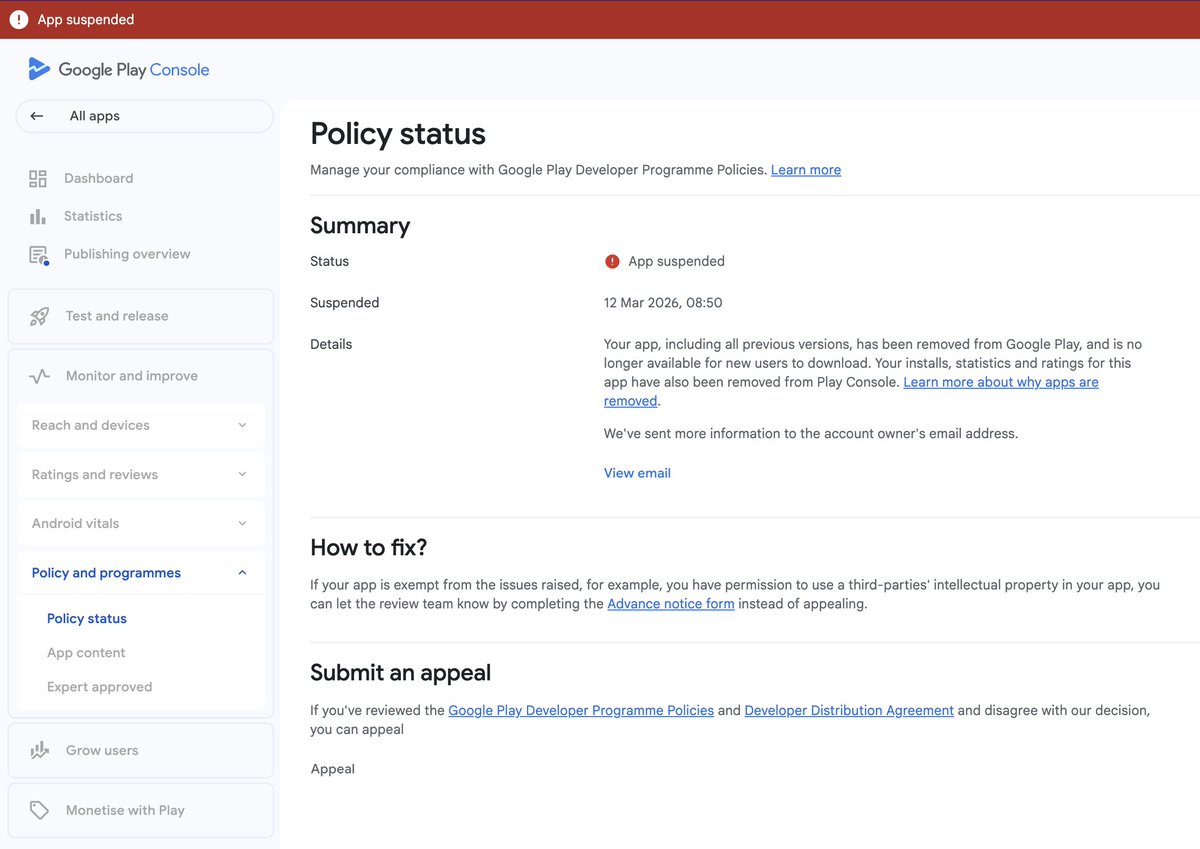Click the Test and release rocket icon
Screen dimensions: 1200x849
pos(39,316)
